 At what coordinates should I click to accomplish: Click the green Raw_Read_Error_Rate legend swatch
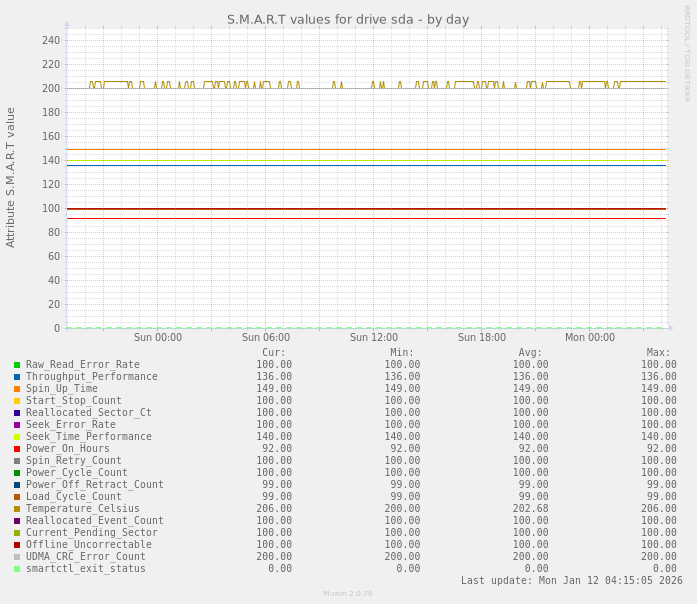[17, 365]
